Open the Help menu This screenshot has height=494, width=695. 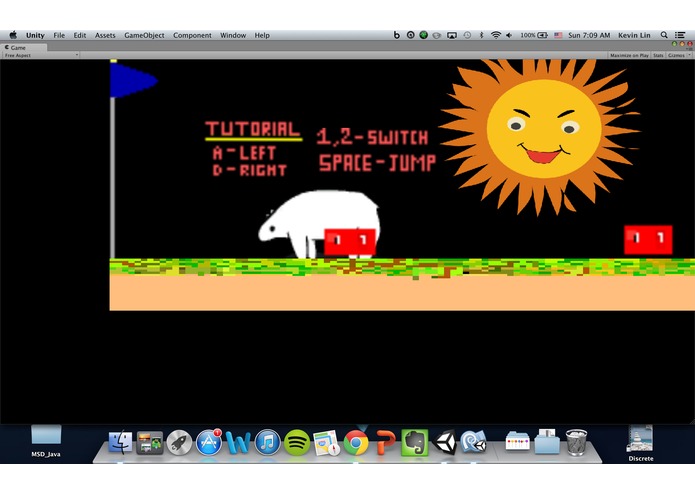262,35
